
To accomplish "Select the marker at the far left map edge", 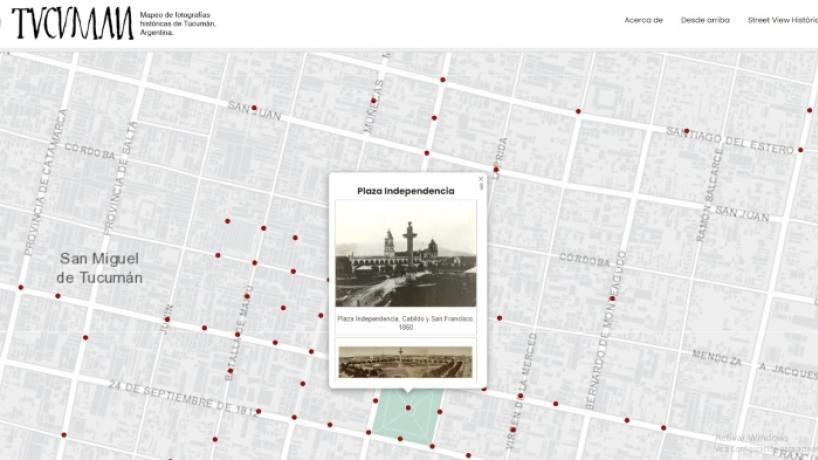I will [x=20, y=288].
